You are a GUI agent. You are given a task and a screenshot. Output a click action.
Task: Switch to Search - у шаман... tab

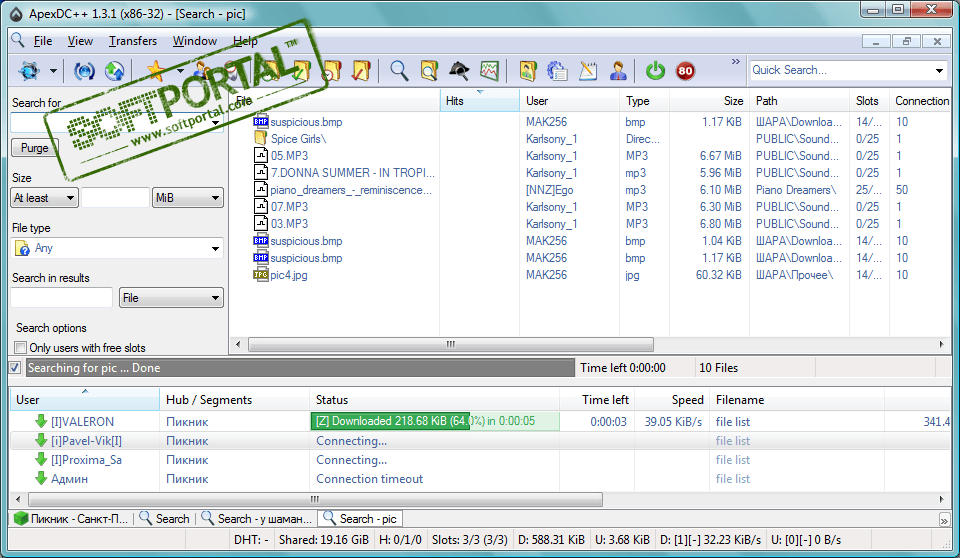point(257,519)
